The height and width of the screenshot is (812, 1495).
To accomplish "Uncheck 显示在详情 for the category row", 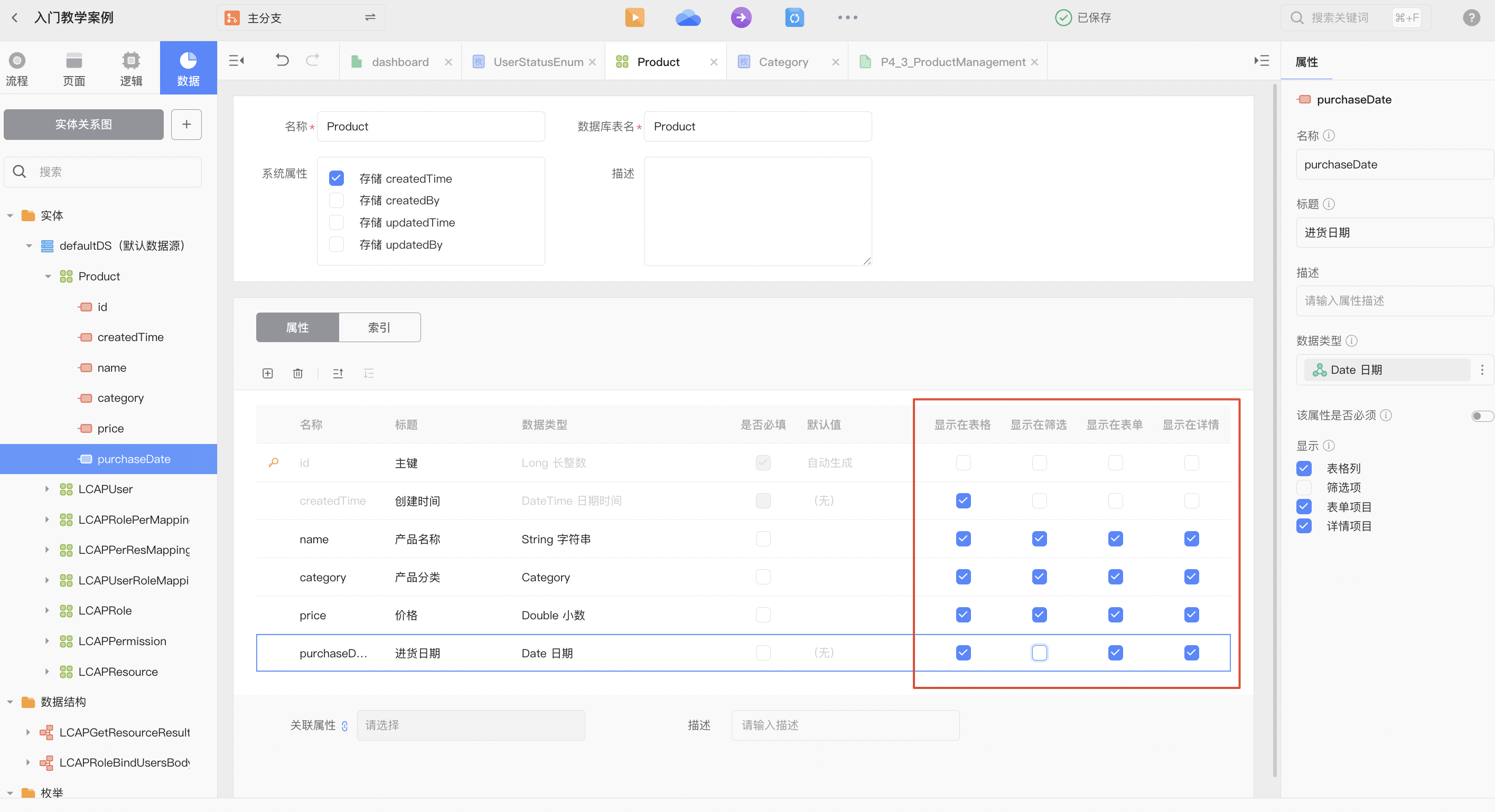I will 1191,577.
